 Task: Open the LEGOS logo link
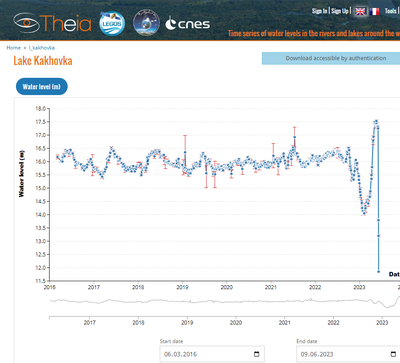(x=112, y=23)
